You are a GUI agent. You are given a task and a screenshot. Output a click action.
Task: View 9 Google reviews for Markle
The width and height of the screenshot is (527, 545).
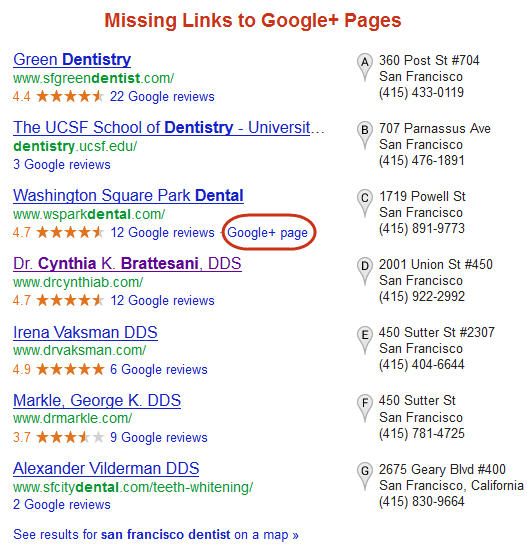tap(159, 438)
